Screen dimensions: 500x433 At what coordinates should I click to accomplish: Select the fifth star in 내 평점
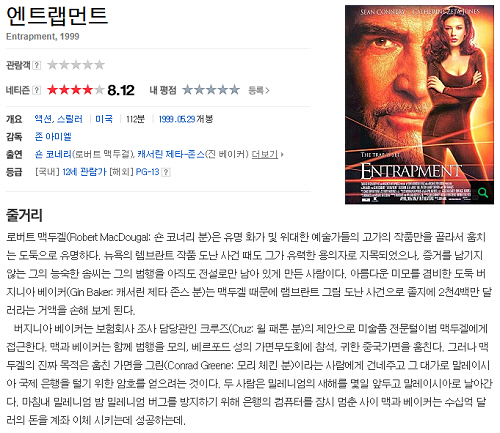234,90
